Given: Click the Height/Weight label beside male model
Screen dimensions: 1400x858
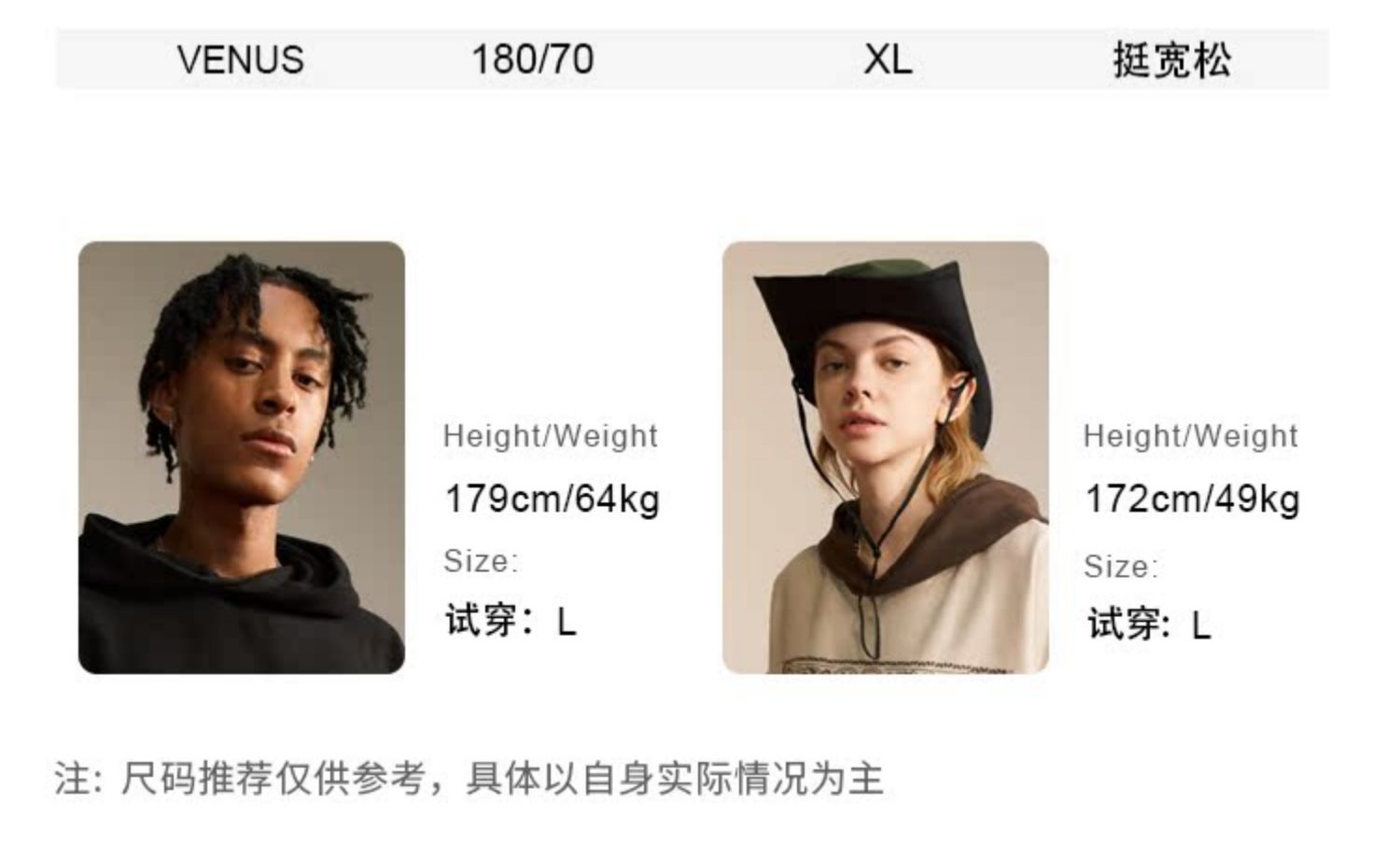Looking at the screenshot, I should 551,436.
